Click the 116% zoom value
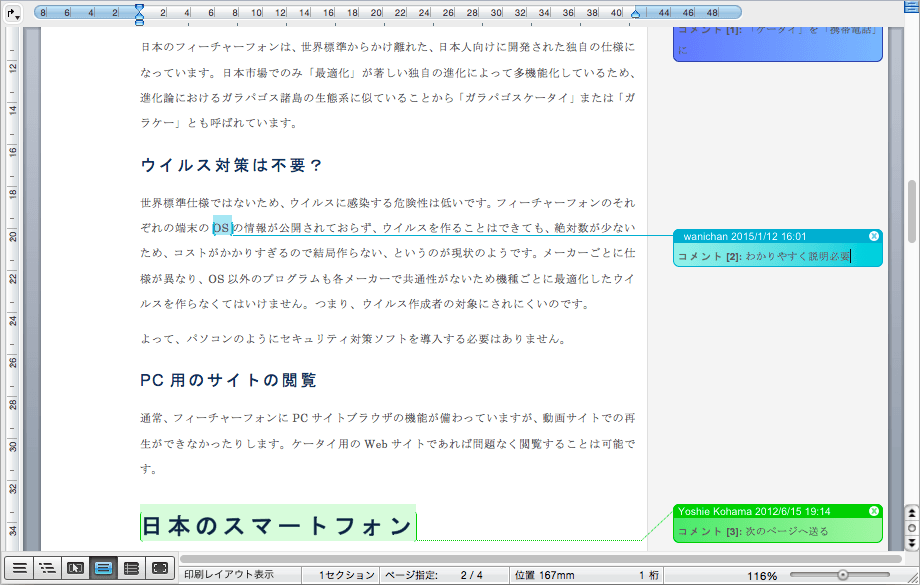Screen dimensions: 920x585 point(762,576)
